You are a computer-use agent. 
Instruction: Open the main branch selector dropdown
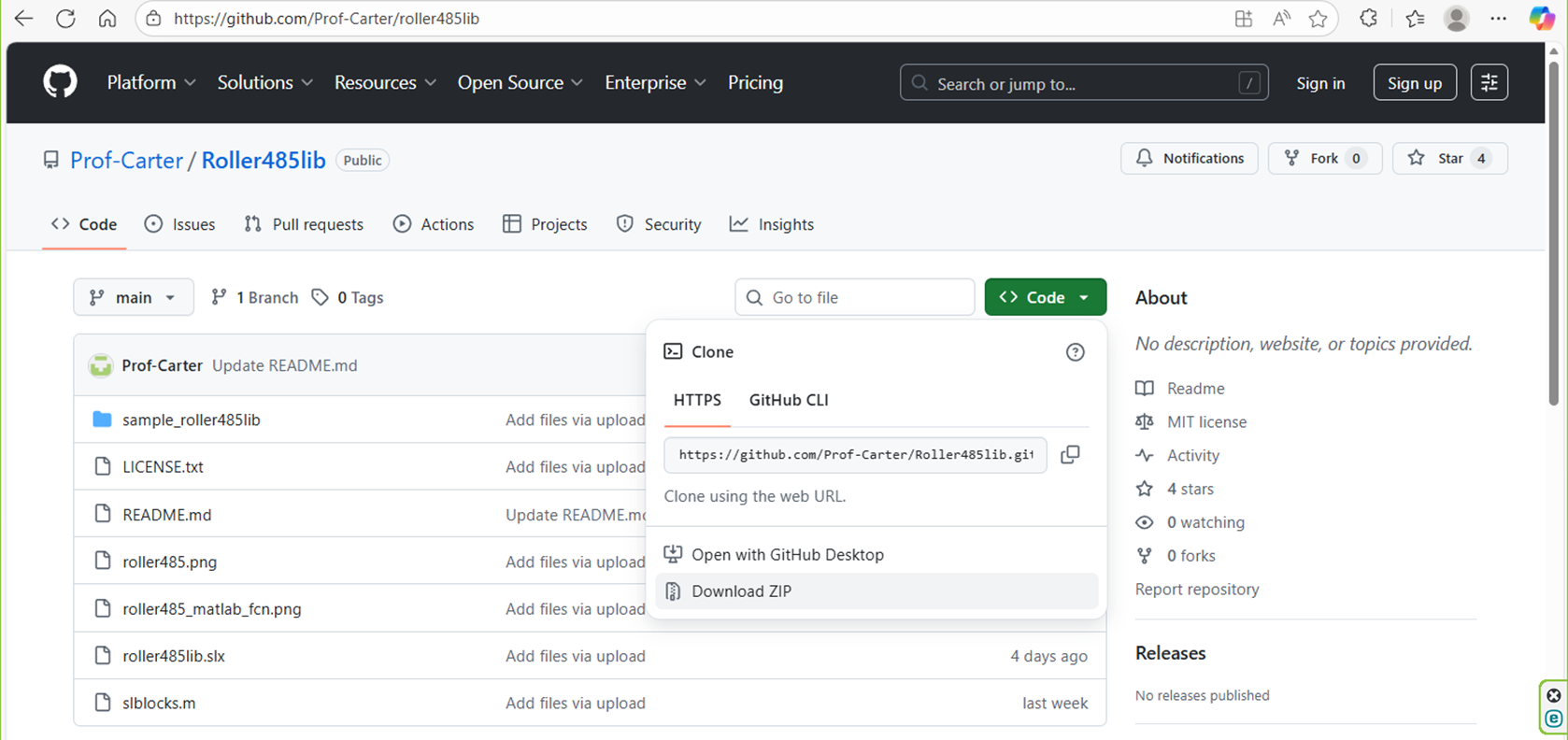pyautogui.click(x=134, y=297)
